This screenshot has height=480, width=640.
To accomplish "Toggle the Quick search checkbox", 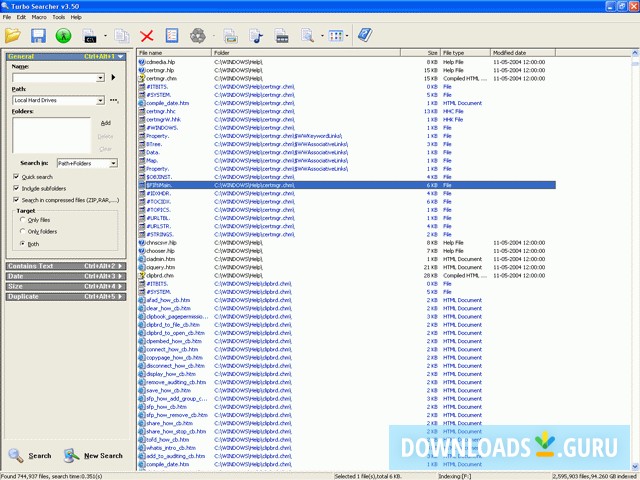I will coord(16,176).
